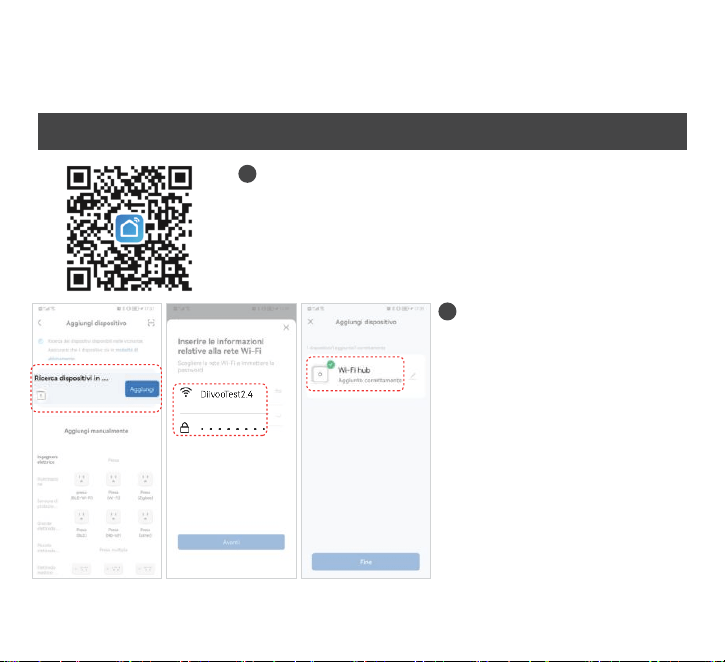This screenshot has height=662, width=725.
Task: Close the Wi-Fi information dialog
Action: 286,327
